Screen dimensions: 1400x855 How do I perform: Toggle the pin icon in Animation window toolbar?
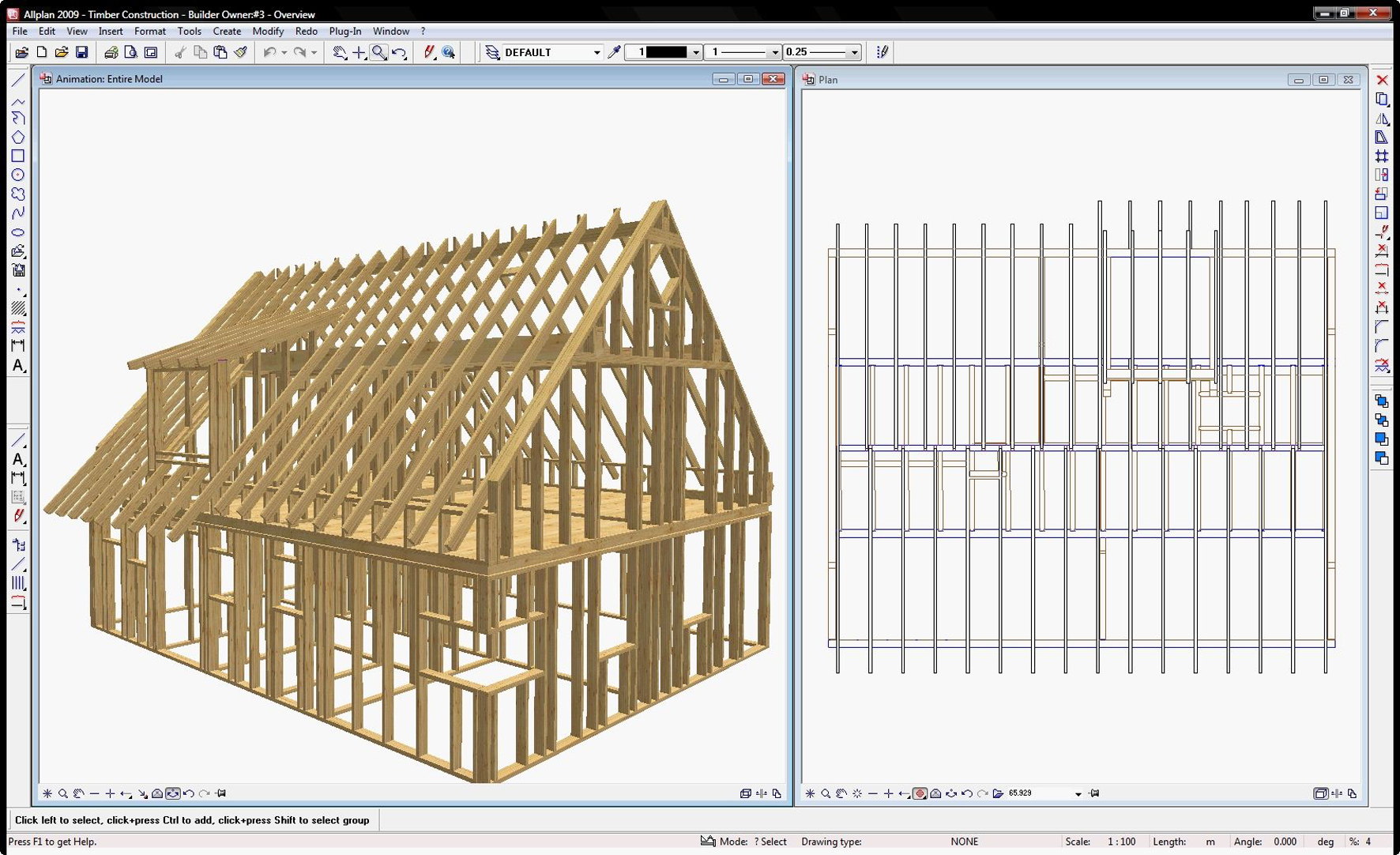[x=223, y=793]
